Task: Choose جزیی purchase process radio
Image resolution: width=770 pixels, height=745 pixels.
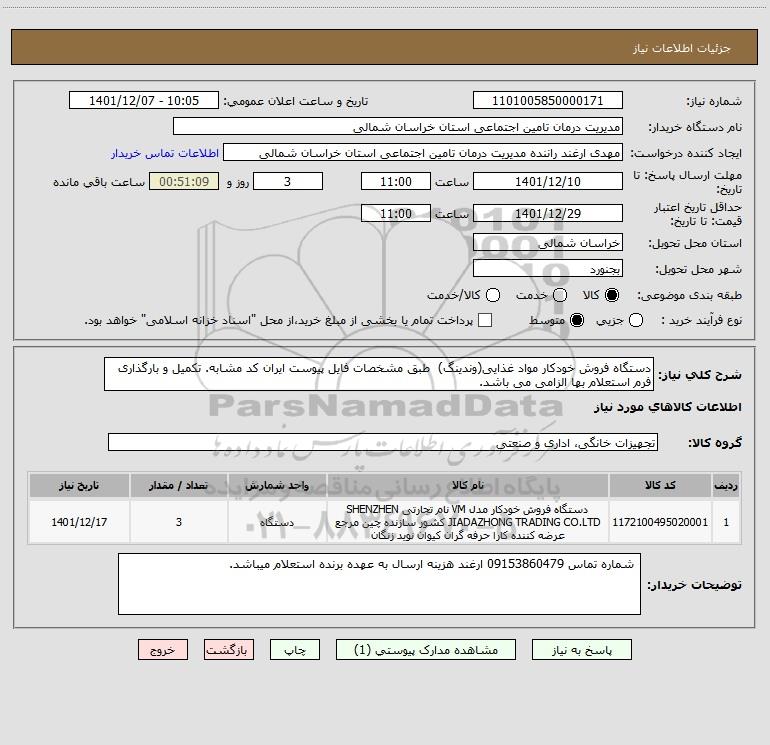Action: (636, 320)
